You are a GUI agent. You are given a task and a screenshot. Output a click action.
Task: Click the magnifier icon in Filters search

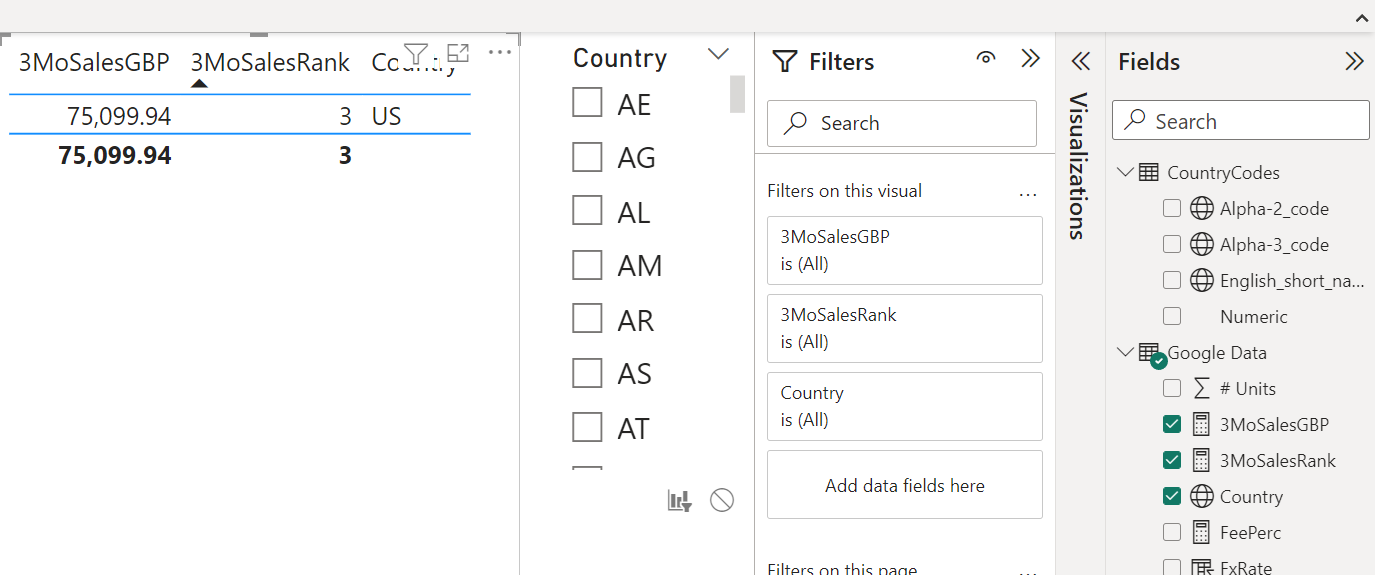796,123
